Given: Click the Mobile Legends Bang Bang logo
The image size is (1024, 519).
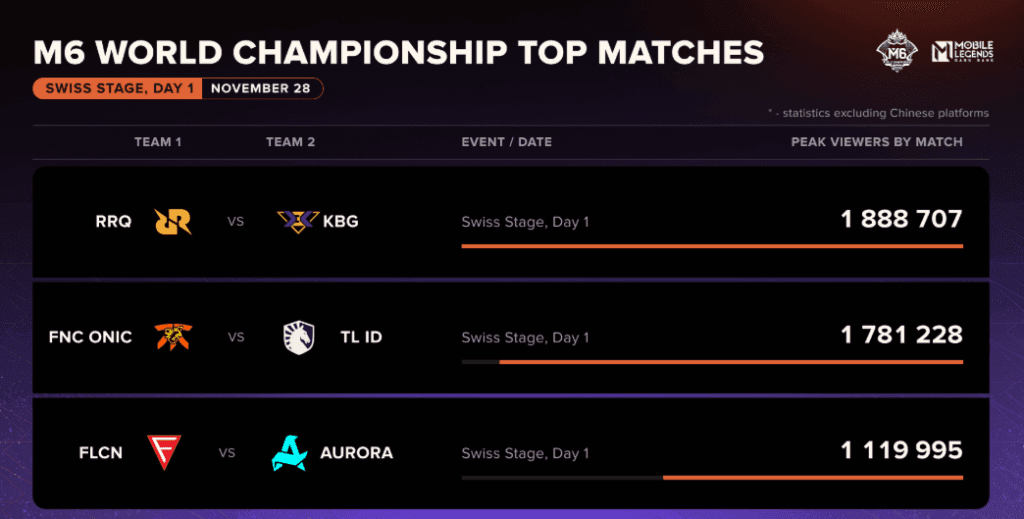Looking at the screenshot, I should coord(963,51).
